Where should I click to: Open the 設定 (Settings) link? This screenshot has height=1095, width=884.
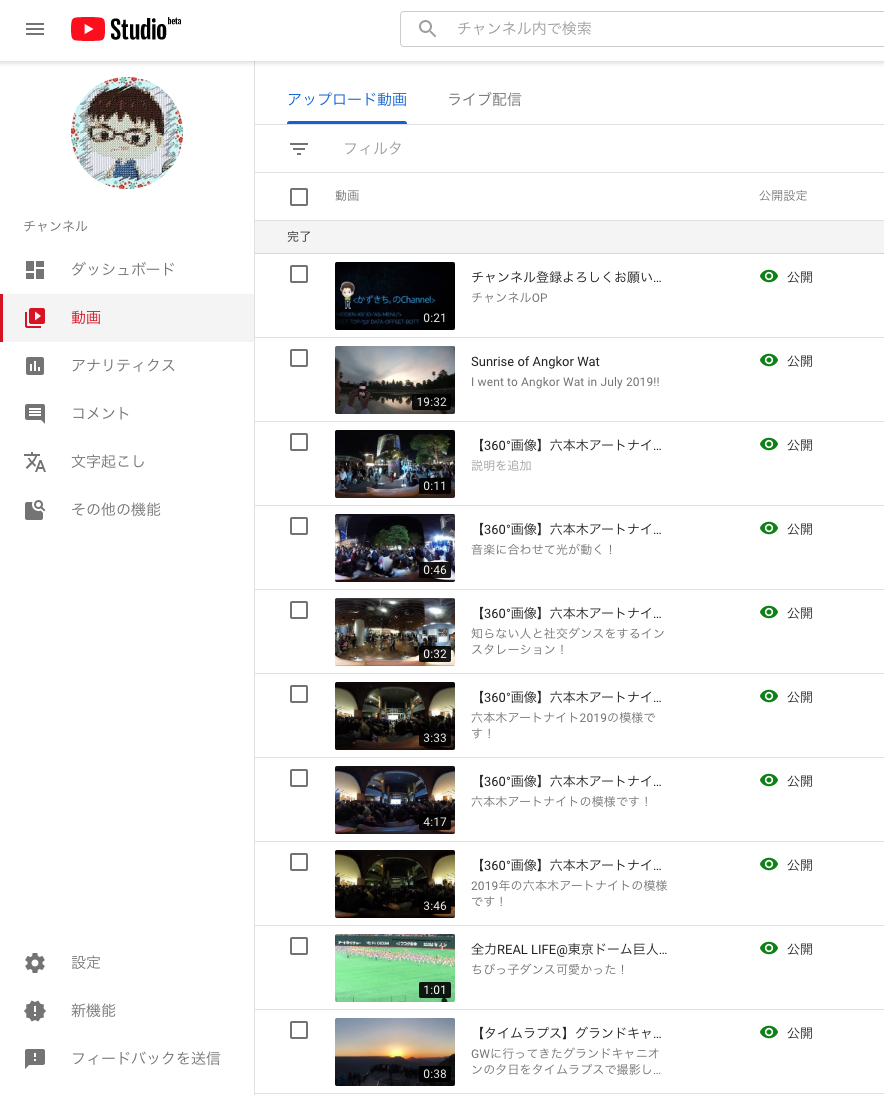click(x=35, y=963)
